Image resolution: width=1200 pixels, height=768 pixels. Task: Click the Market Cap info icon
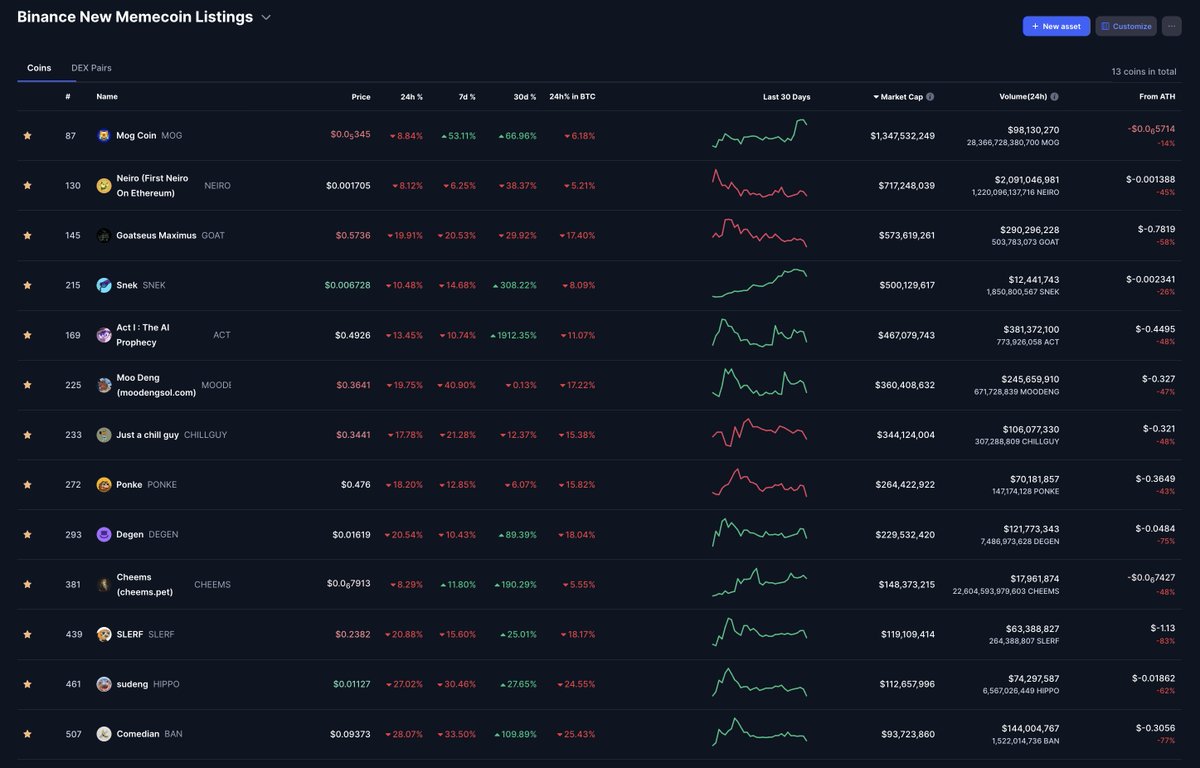point(930,97)
